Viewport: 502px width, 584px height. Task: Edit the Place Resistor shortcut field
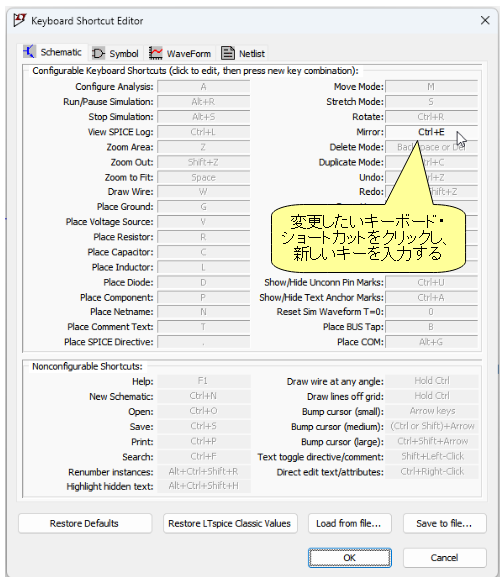click(203, 237)
